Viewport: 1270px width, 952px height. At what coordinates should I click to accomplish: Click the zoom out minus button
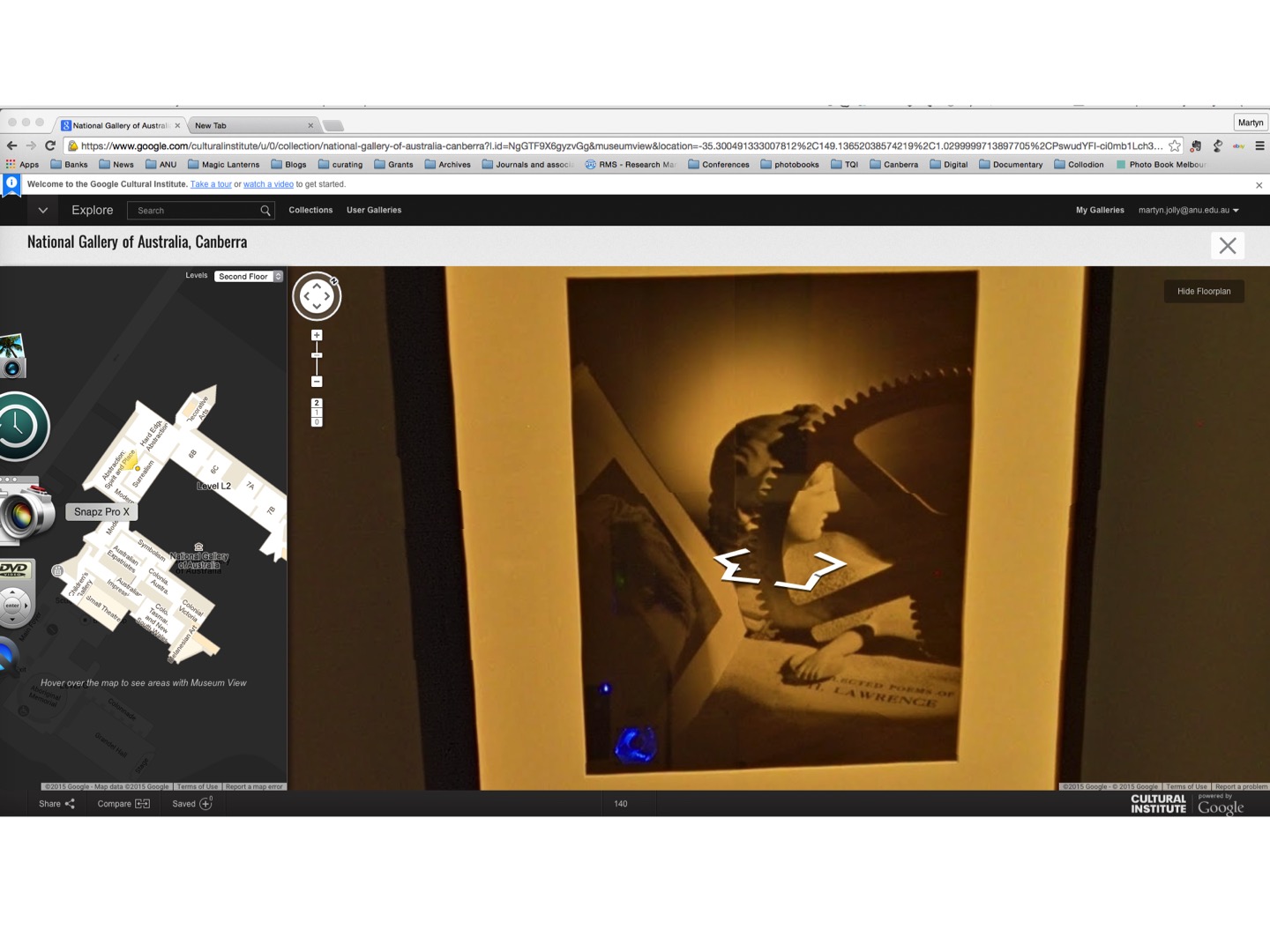[317, 382]
